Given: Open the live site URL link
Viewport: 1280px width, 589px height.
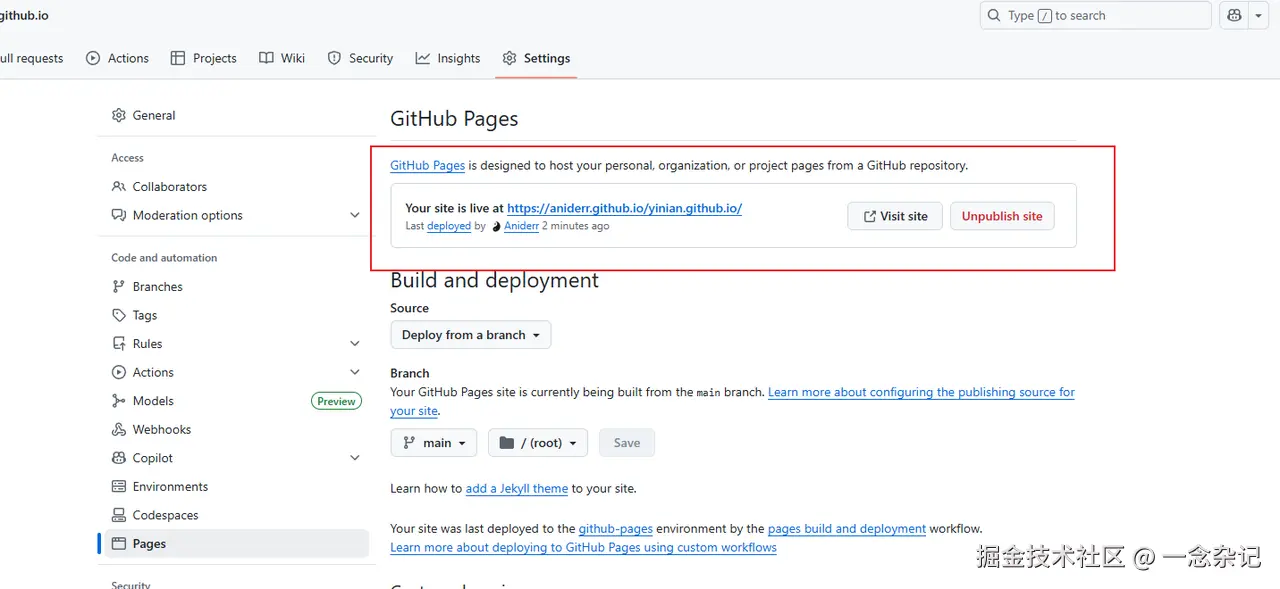Looking at the screenshot, I should pyautogui.click(x=624, y=208).
